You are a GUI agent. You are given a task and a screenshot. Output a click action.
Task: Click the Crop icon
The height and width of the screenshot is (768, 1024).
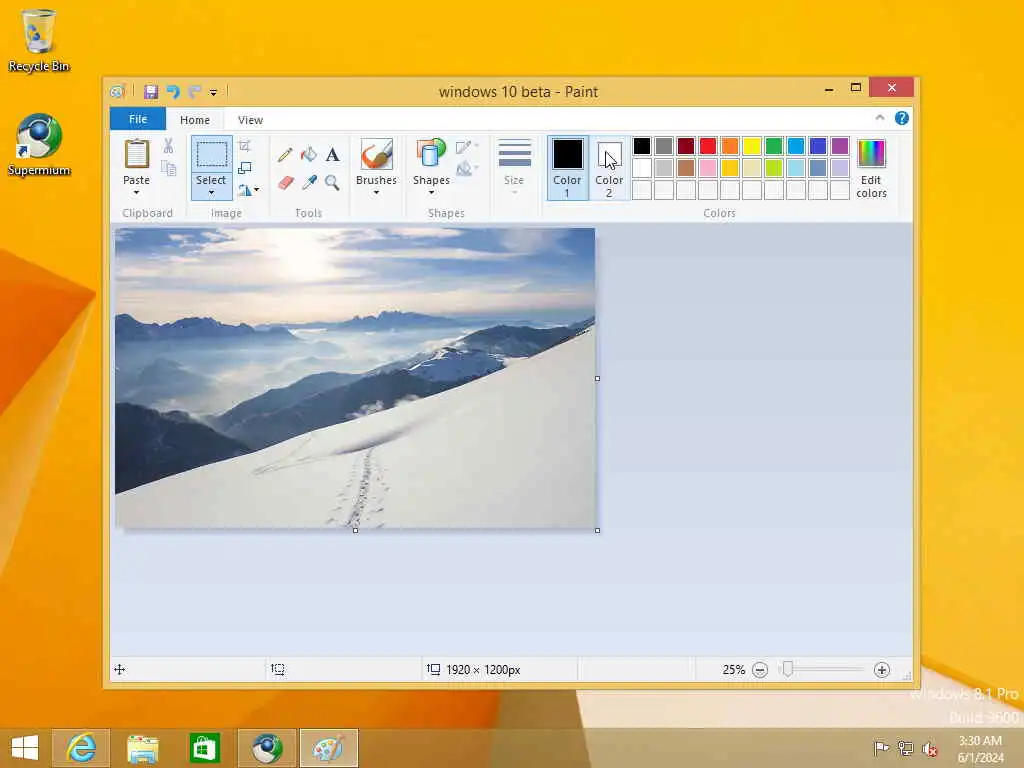coord(245,146)
